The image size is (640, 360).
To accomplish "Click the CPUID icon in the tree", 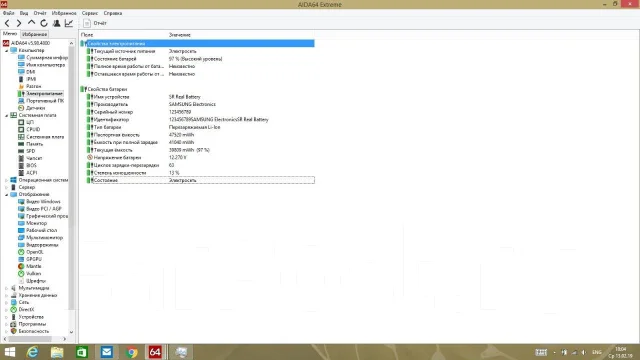I will click(21, 129).
